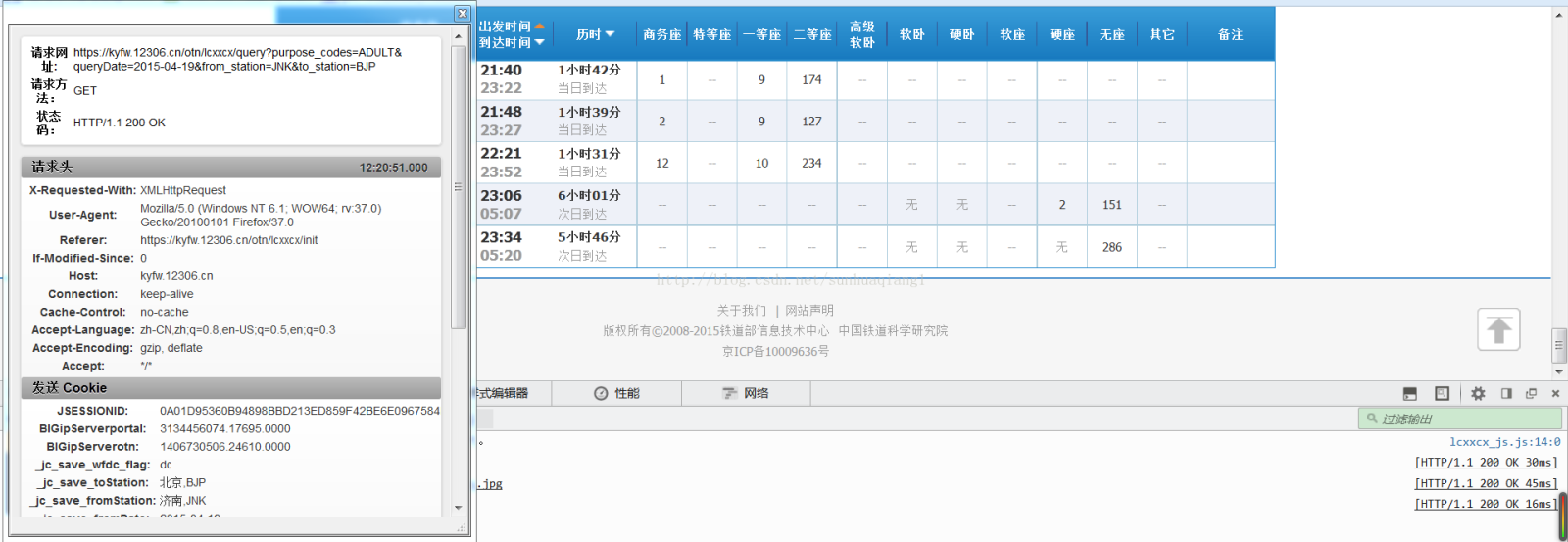
Task: Click scroll-up arrow in request popup
Action: (x=459, y=35)
